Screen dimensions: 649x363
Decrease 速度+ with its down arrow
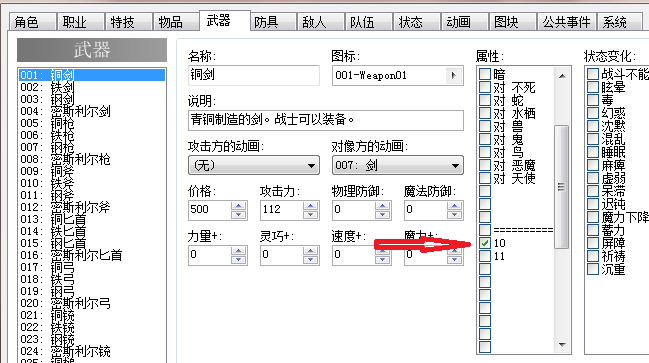point(383,260)
